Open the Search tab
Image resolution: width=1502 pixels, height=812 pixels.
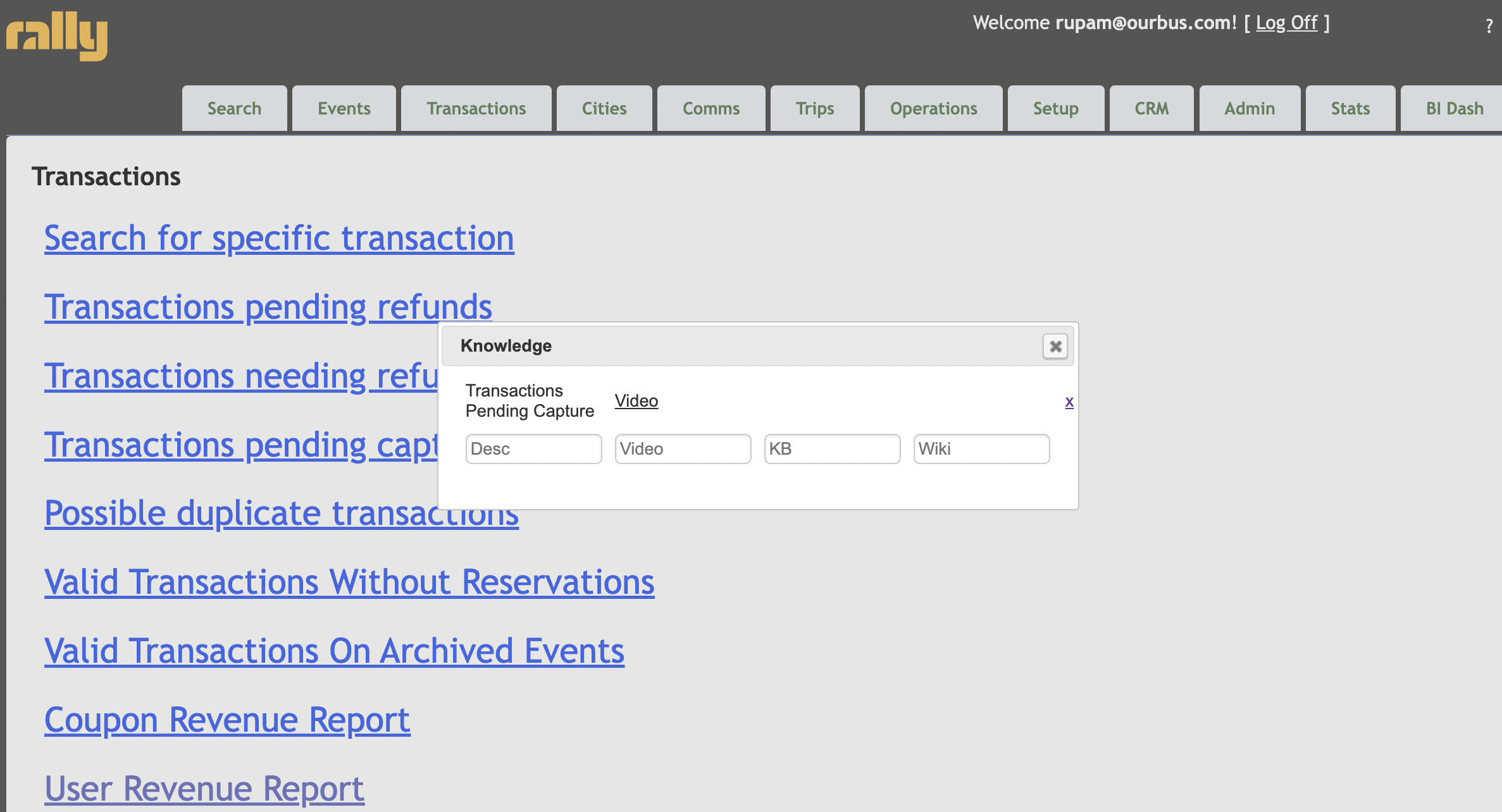(x=234, y=109)
